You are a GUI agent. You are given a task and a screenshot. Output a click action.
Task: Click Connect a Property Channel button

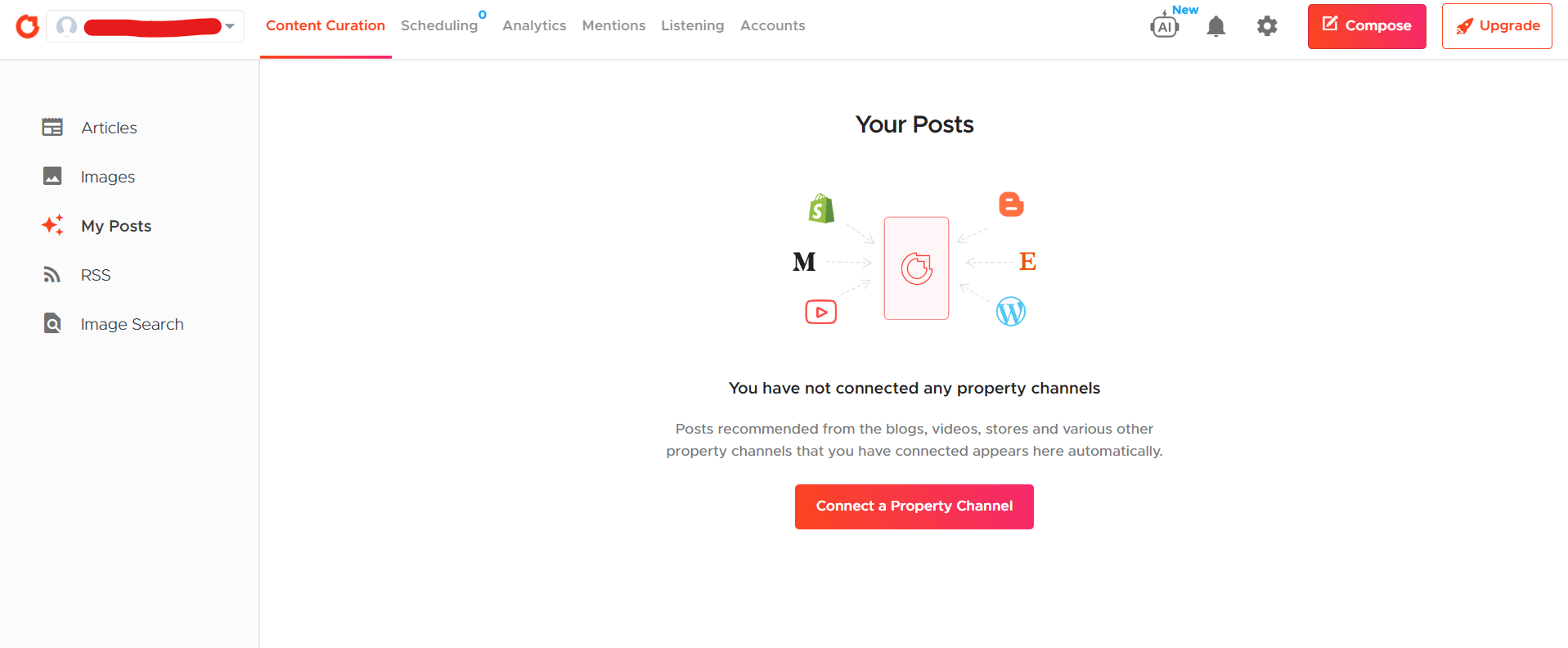click(914, 506)
